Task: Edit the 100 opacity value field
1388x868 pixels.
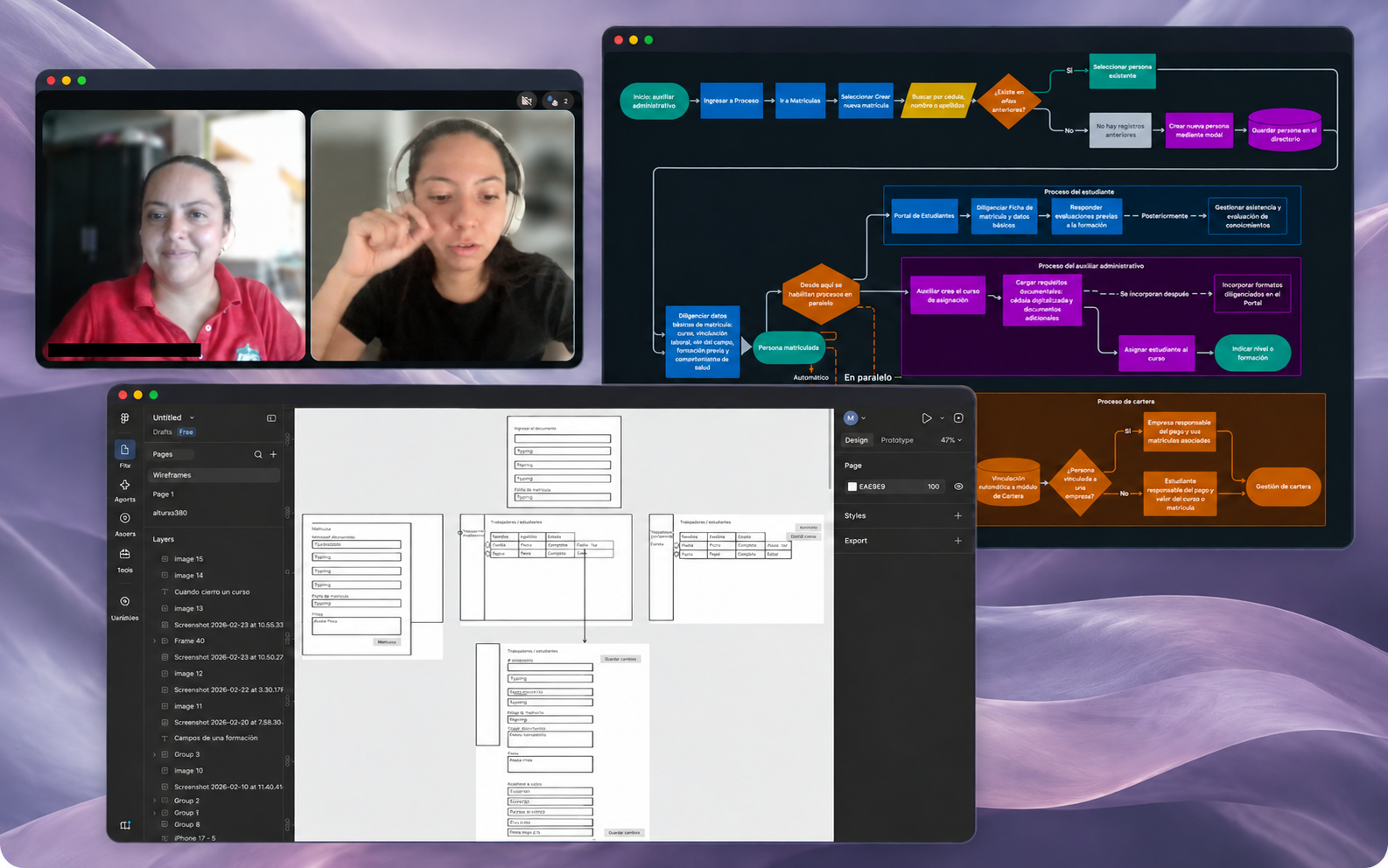Action: point(934,486)
